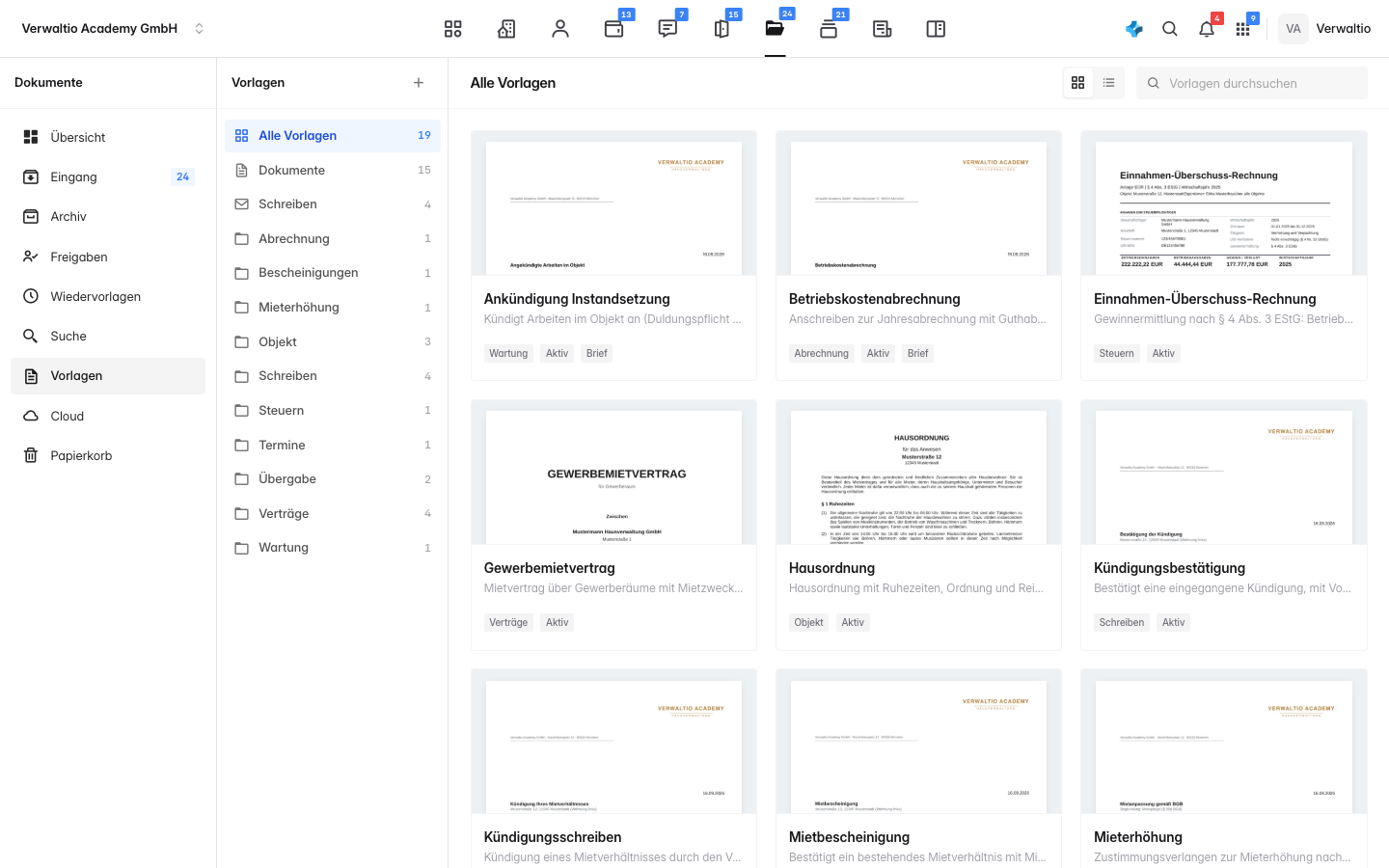Viewport: 1389px width, 868px height.
Task: Add a new template with plus icon
Action: coord(419,83)
